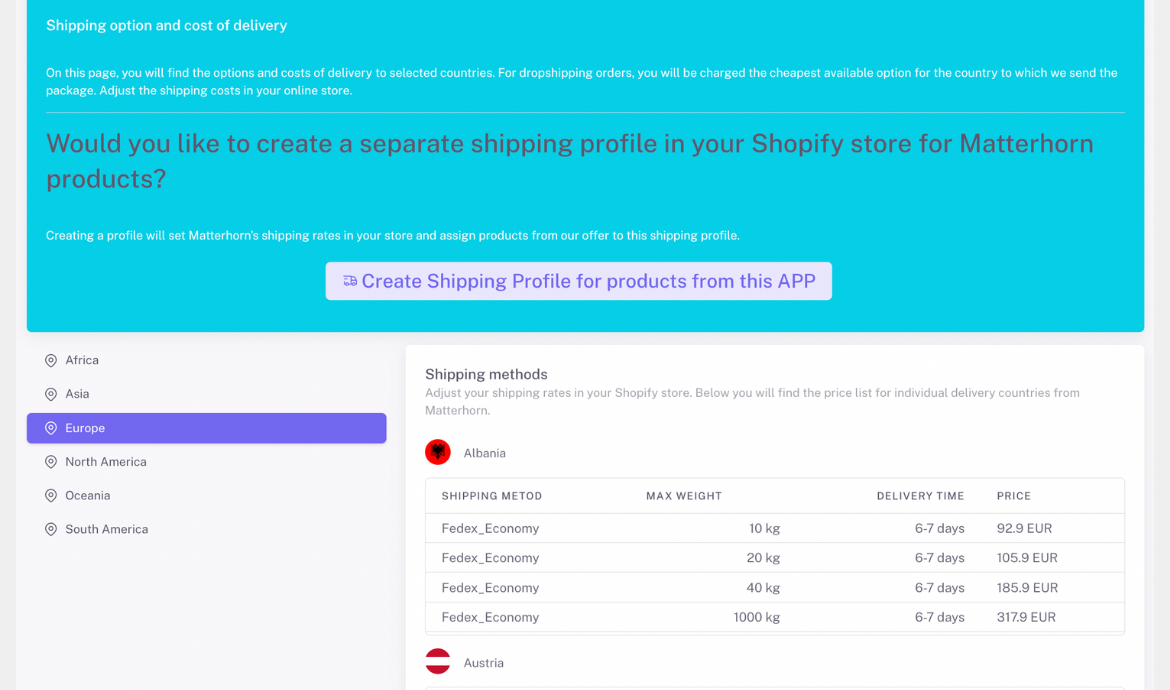1170x690 pixels.
Task: Click the SHIPPING METOD column header
Action: 492,496
